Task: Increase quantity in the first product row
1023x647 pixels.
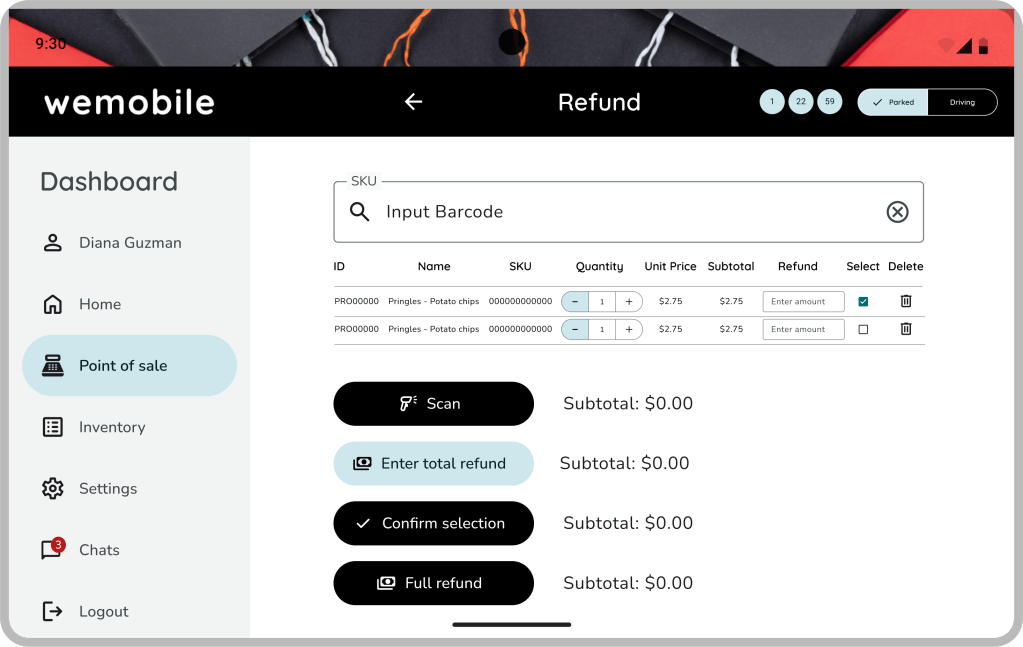Action: [629, 301]
